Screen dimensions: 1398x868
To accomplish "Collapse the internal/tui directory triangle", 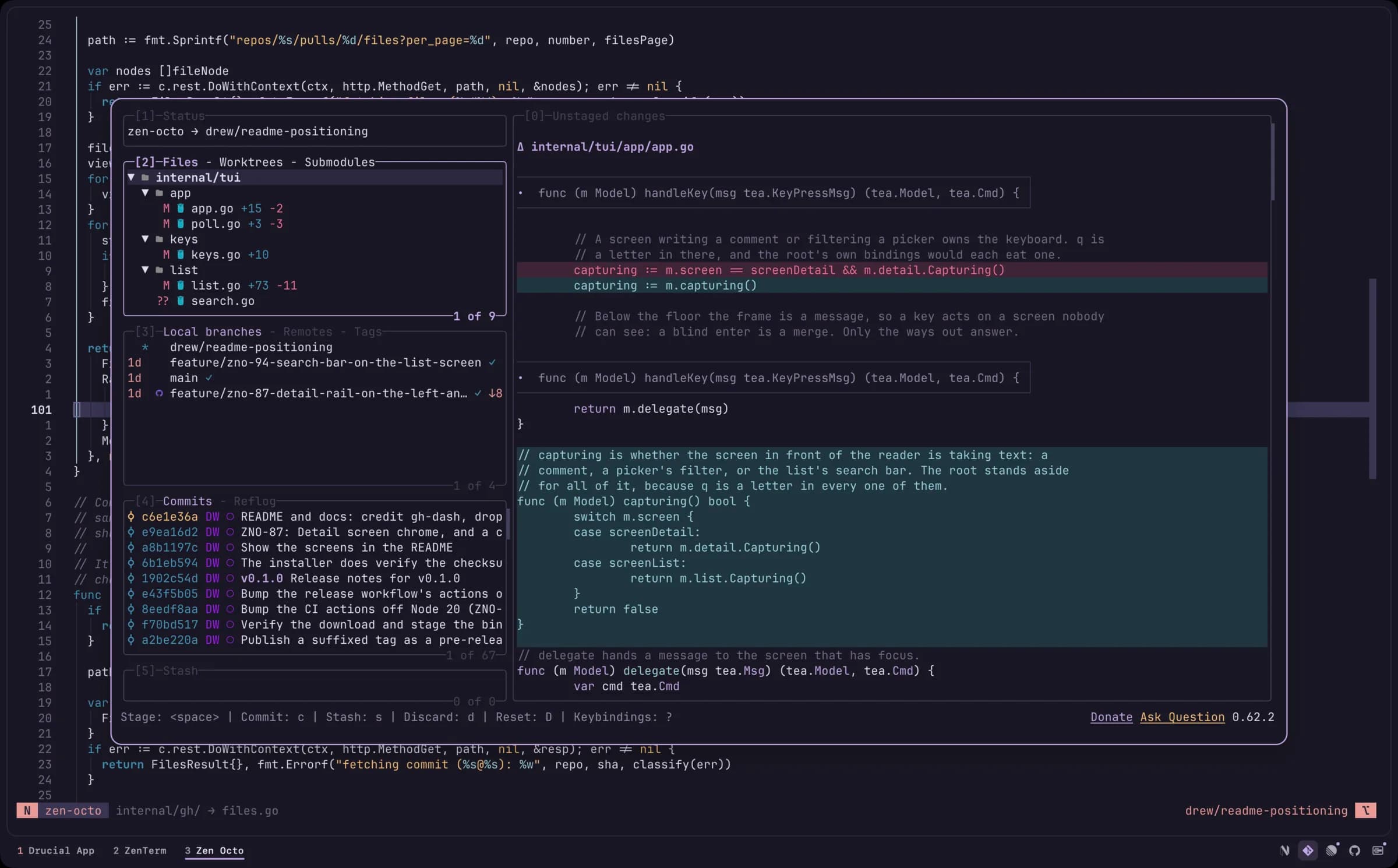I will coord(131,177).
